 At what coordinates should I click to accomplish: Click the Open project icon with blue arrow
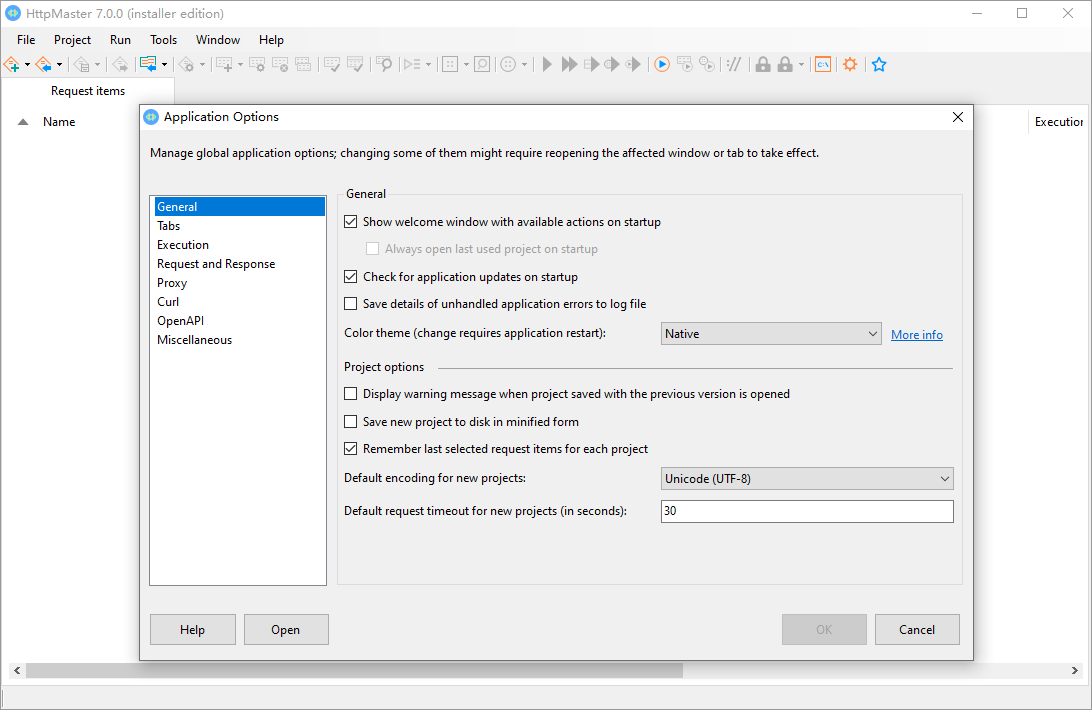click(x=44, y=65)
